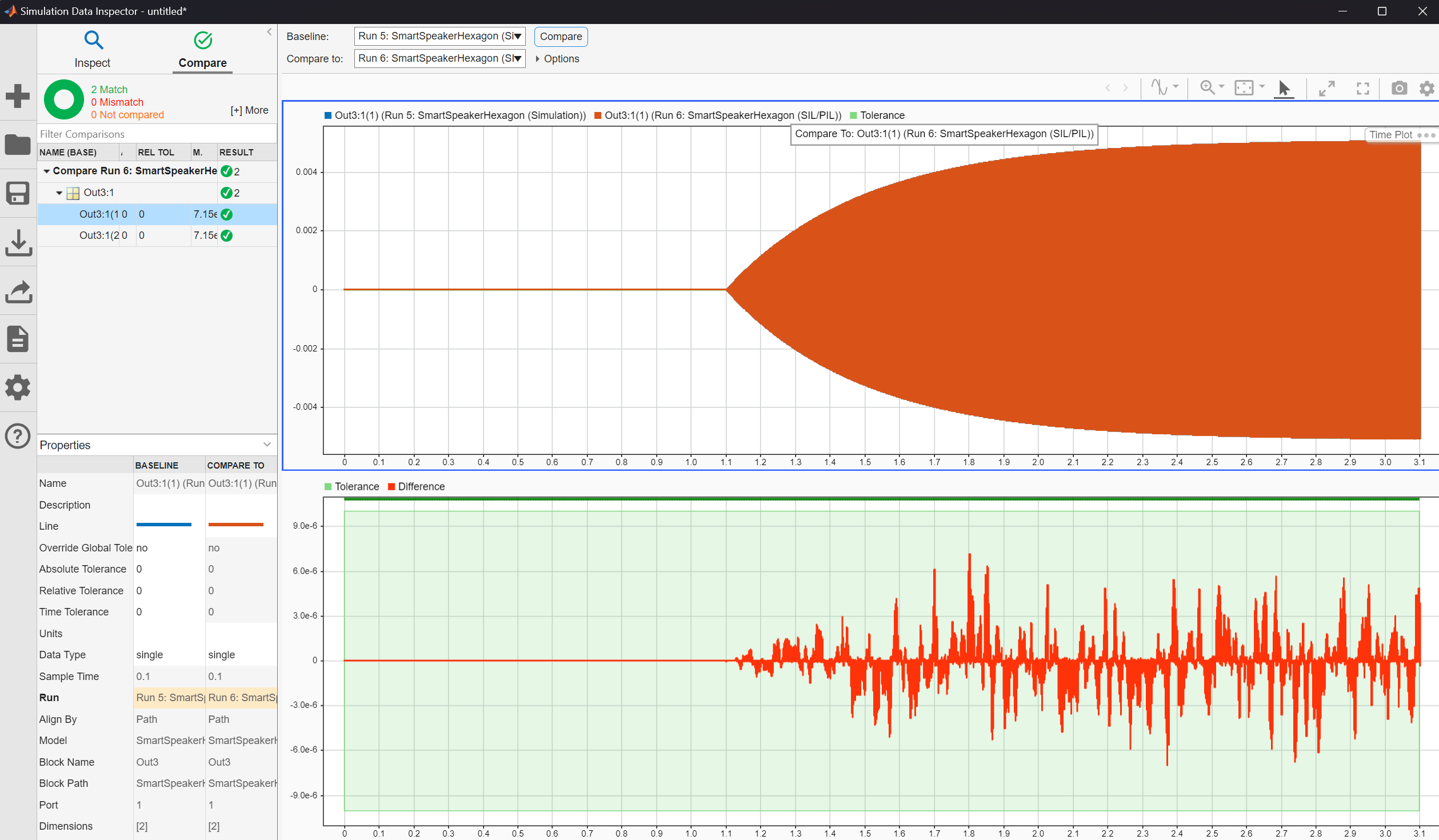The width and height of the screenshot is (1439, 840).
Task: Click the blue Baseline line color swatch
Action: pyautogui.click(x=163, y=525)
